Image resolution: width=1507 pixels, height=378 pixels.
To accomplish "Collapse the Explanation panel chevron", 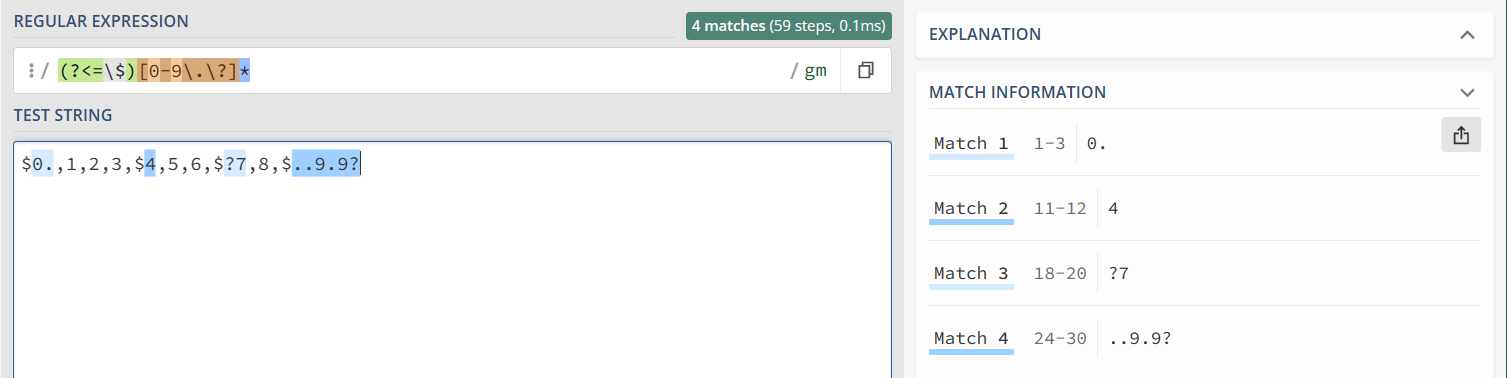I will pos(1467,34).
